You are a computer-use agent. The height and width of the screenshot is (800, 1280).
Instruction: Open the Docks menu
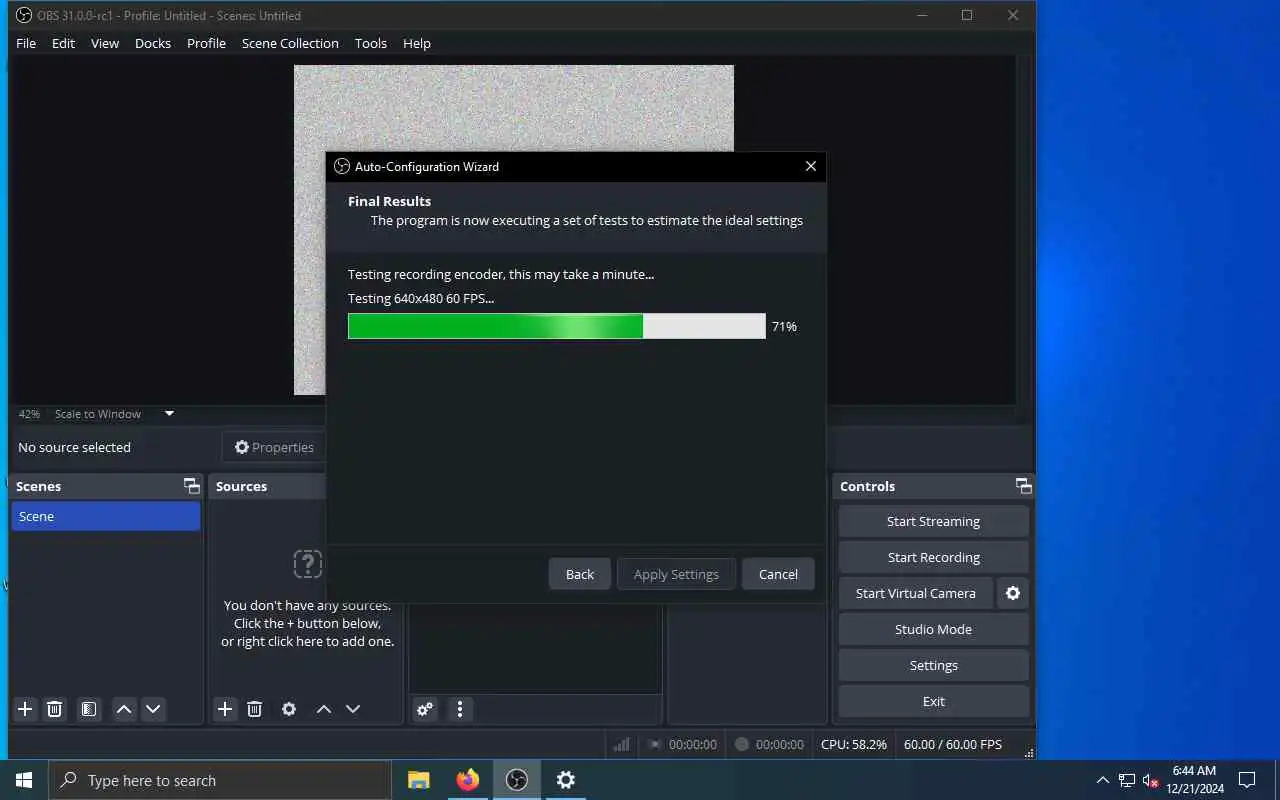[x=153, y=43]
